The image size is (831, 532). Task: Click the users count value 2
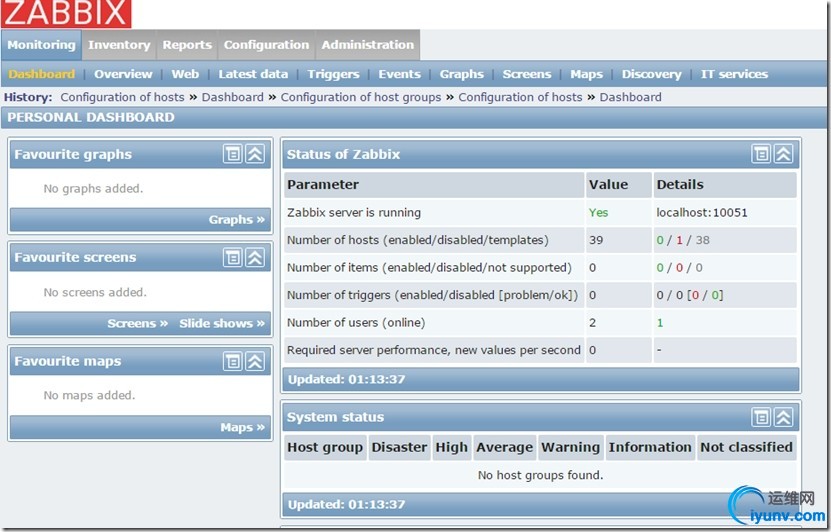[x=593, y=323]
